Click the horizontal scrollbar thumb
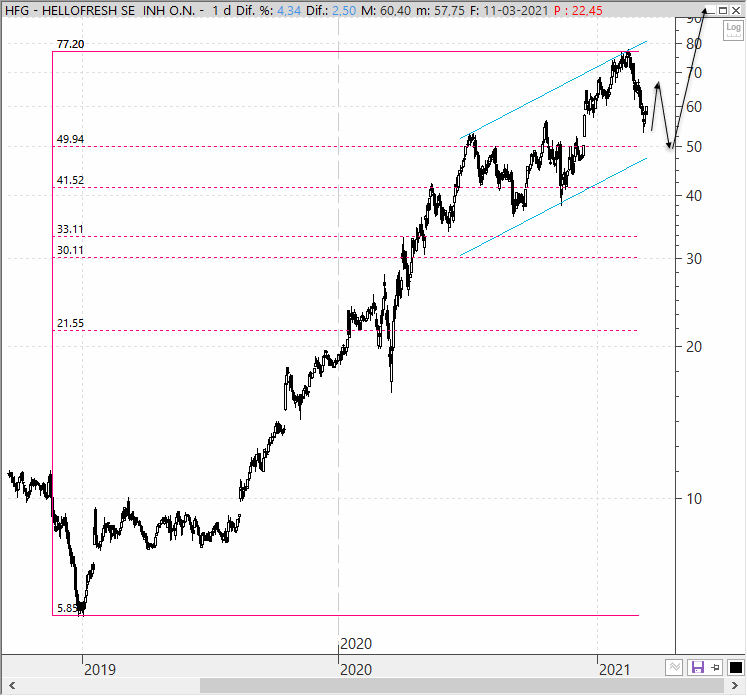Viewport: 747px width, 696px height. coord(462,686)
